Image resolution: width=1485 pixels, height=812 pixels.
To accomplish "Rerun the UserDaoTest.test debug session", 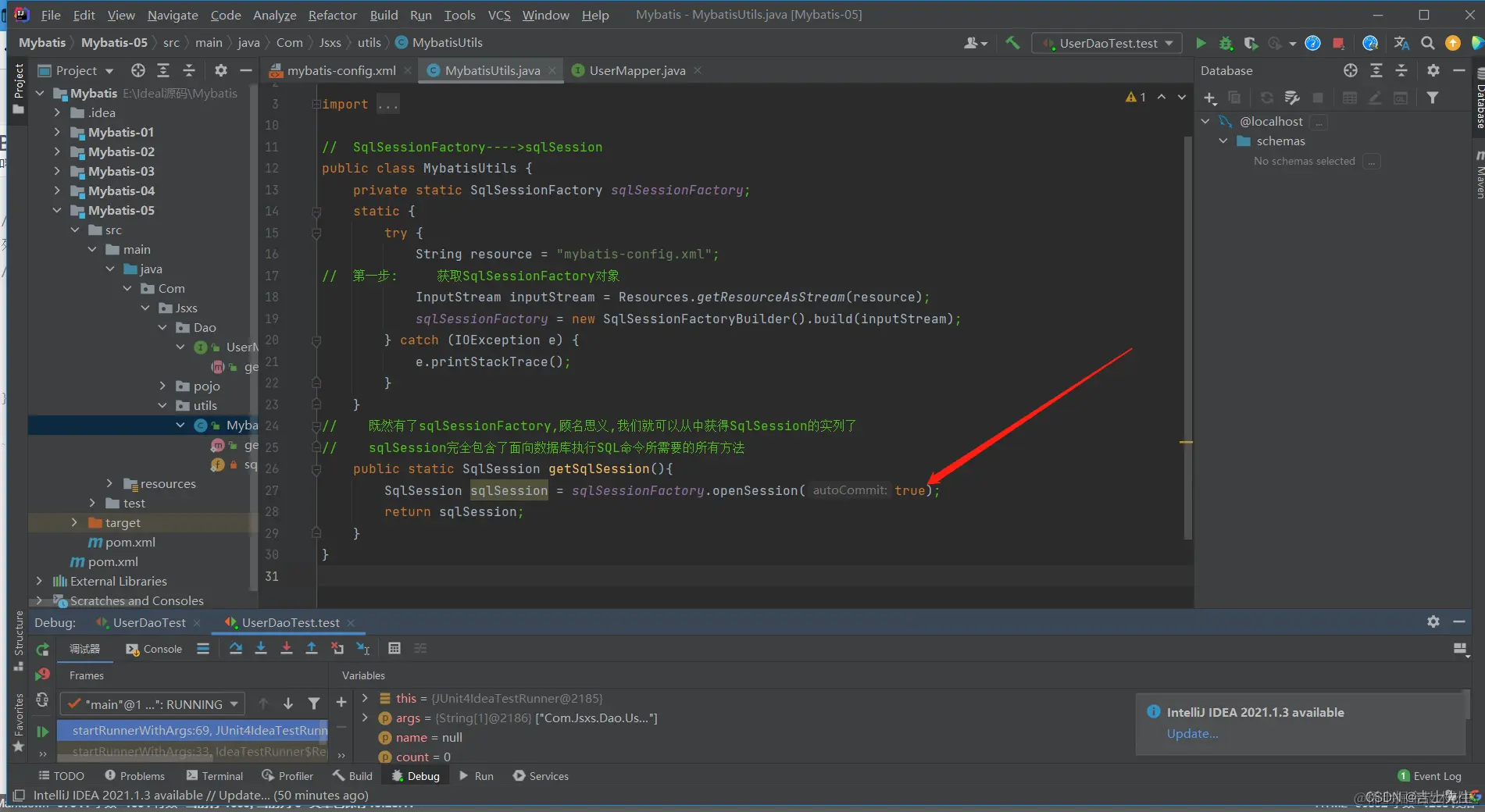I will point(43,649).
